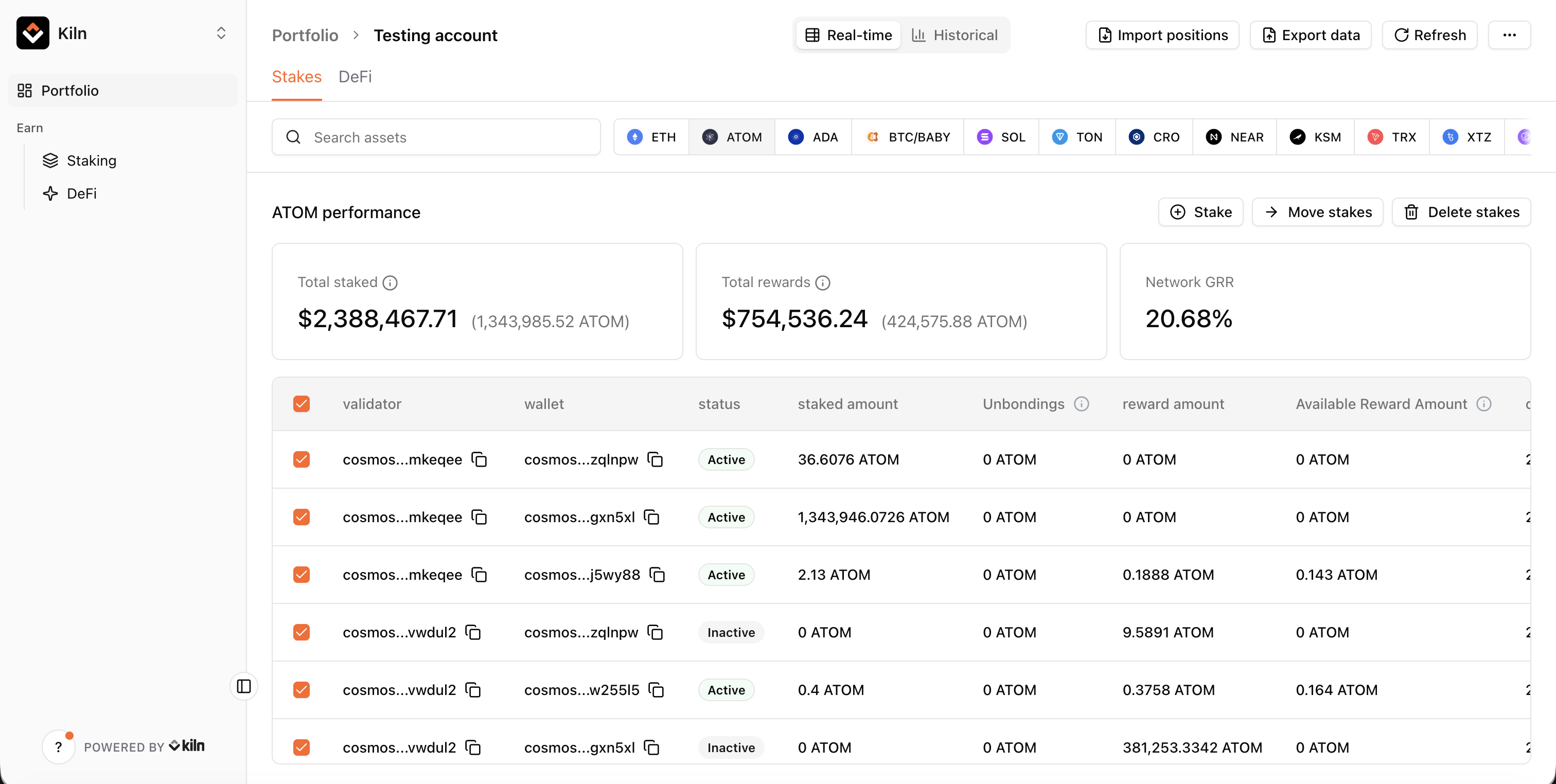Collapse sidebar with panel toggle icon
Viewport: 1556px width, 784px height.
click(244, 686)
